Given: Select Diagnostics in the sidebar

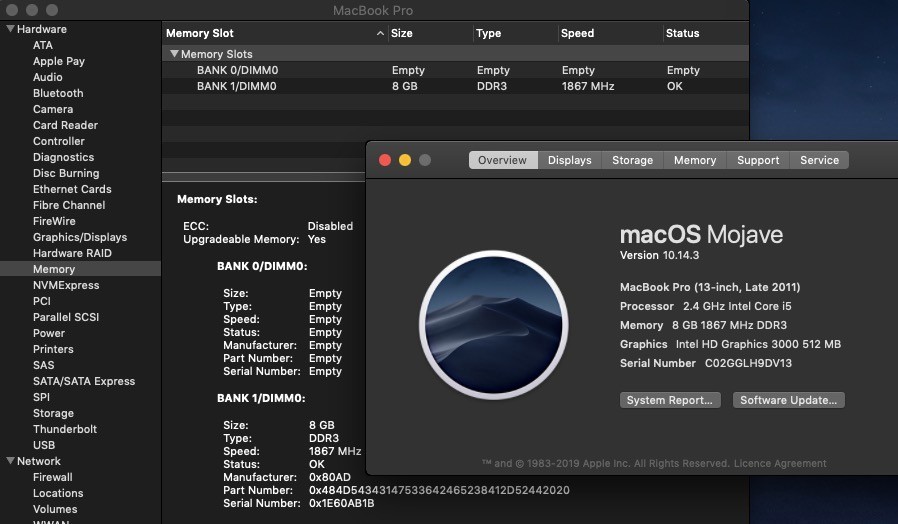Looking at the screenshot, I should tap(64, 157).
